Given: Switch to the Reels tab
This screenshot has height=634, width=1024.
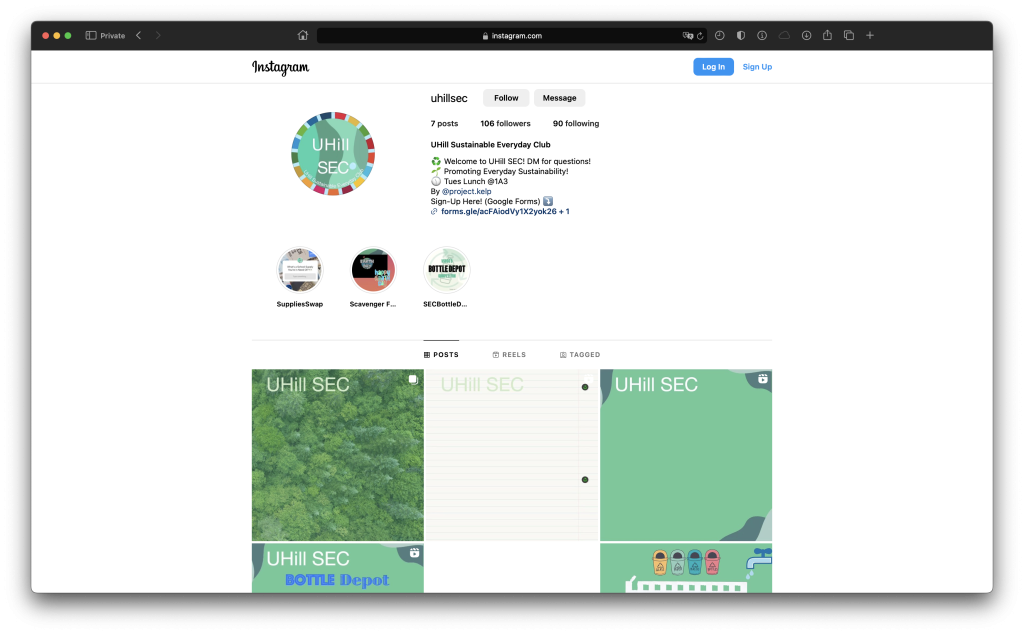Looking at the screenshot, I should (x=509, y=355).
